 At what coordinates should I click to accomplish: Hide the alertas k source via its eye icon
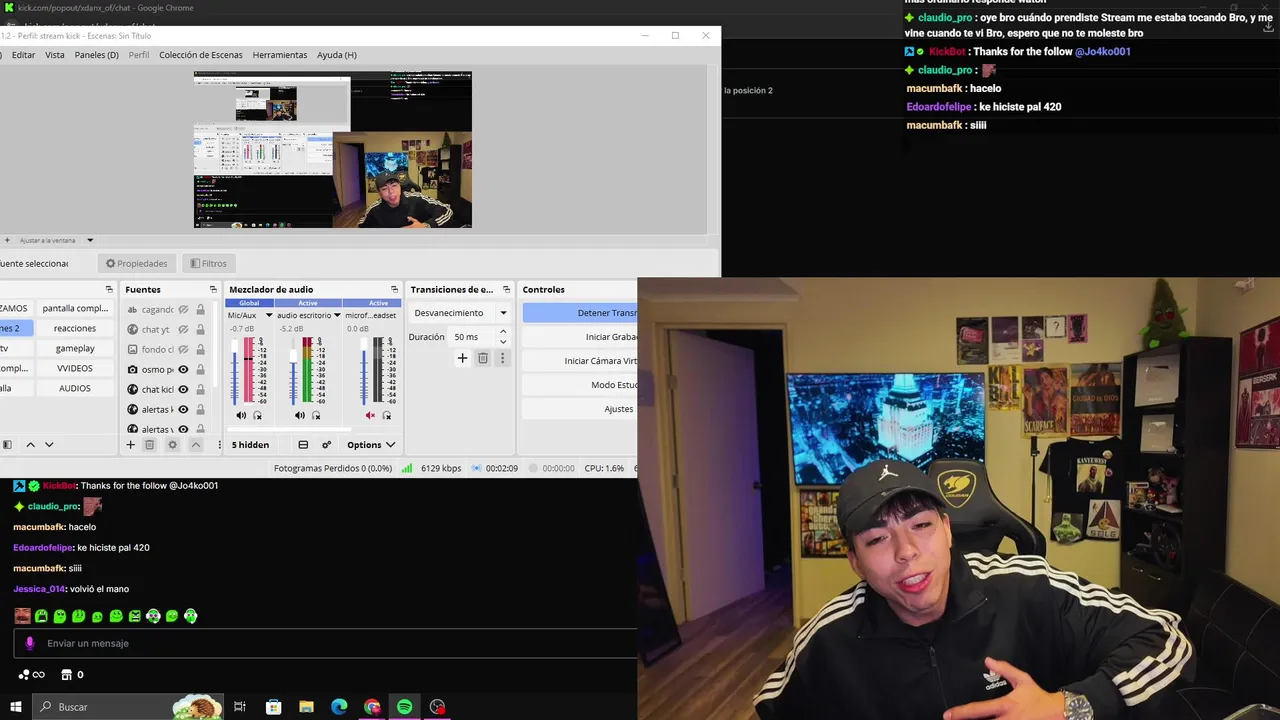[183, 410]
